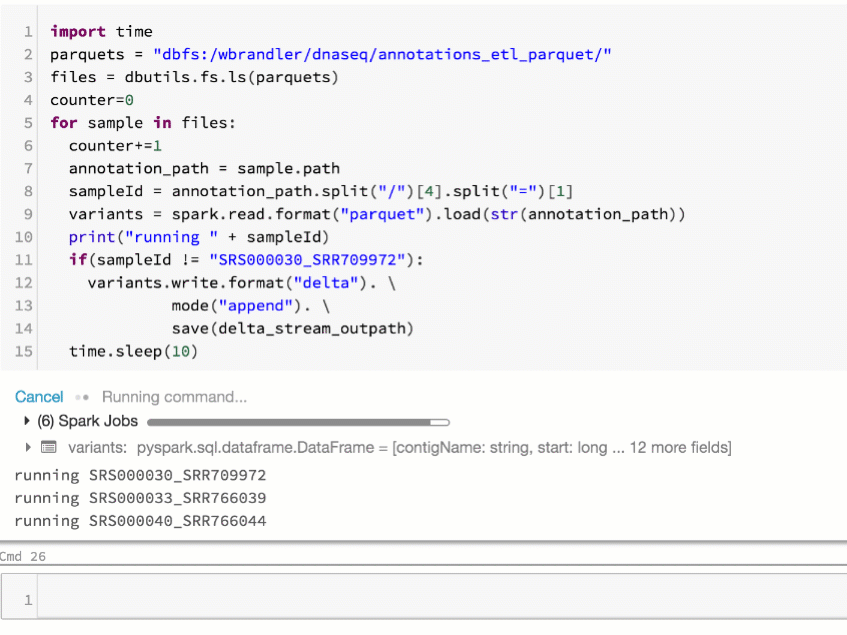Expand the variants DataFrame schema

coord(28,447)
